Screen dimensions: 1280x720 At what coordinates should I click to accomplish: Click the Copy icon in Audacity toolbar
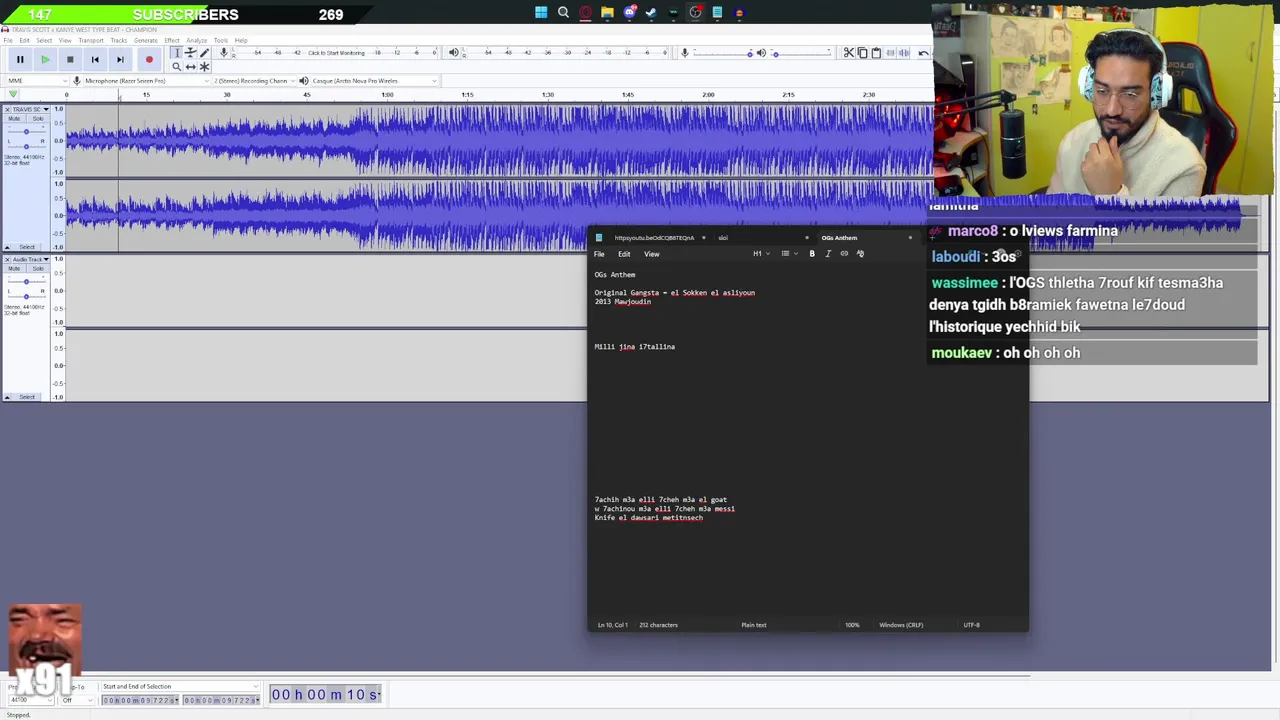(x=862, y=53)
